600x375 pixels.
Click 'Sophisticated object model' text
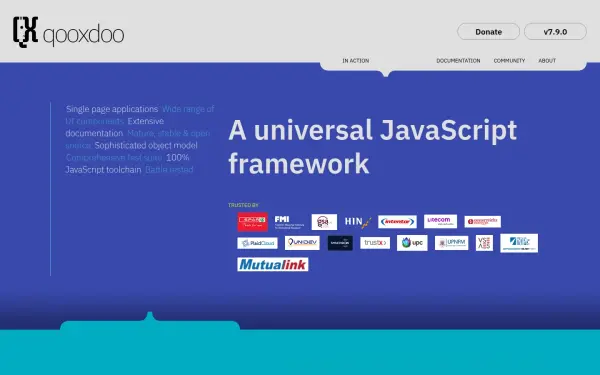146,145
